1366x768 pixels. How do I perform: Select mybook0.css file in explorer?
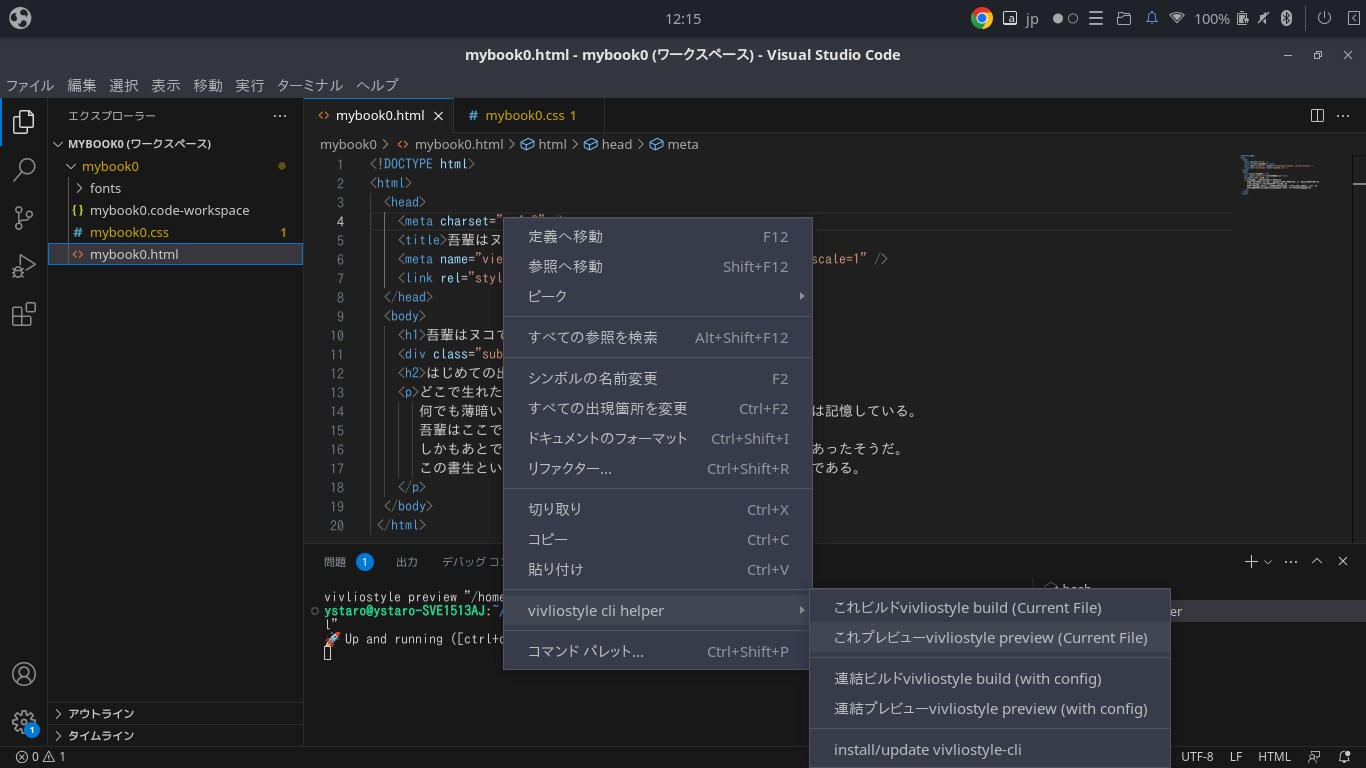176,232
